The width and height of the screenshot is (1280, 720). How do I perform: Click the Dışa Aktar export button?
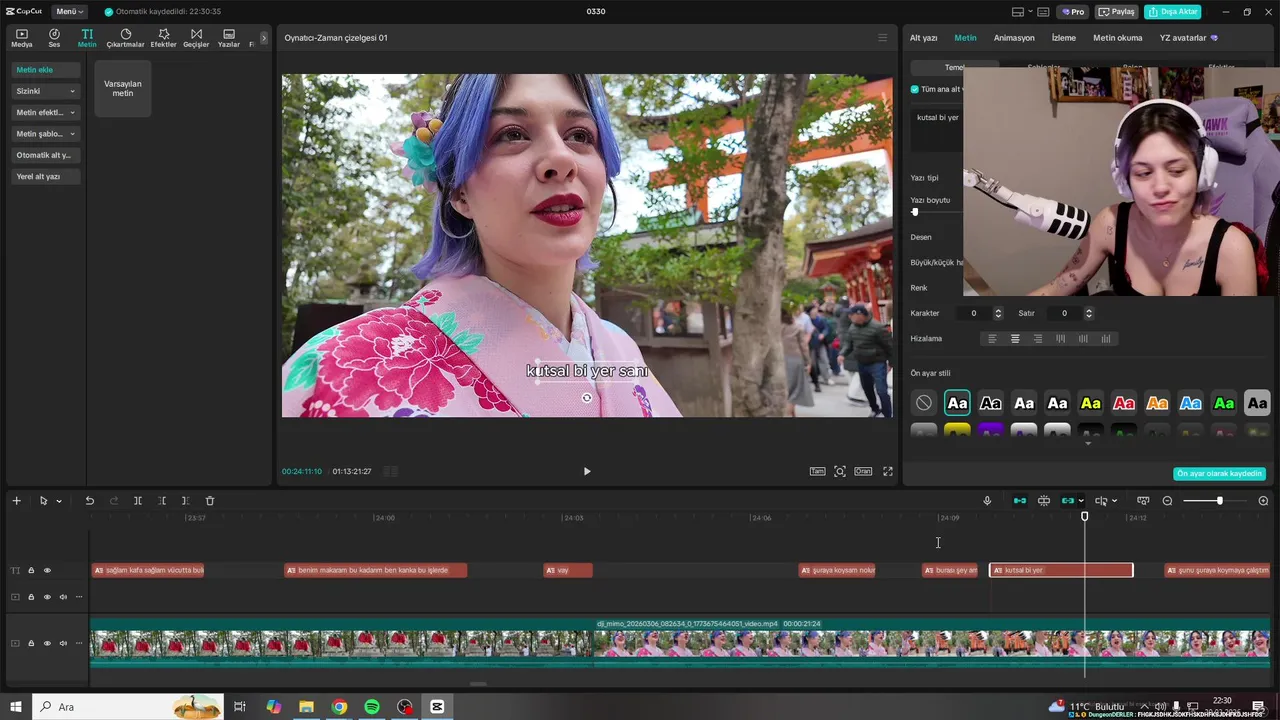pos(1172,12)
